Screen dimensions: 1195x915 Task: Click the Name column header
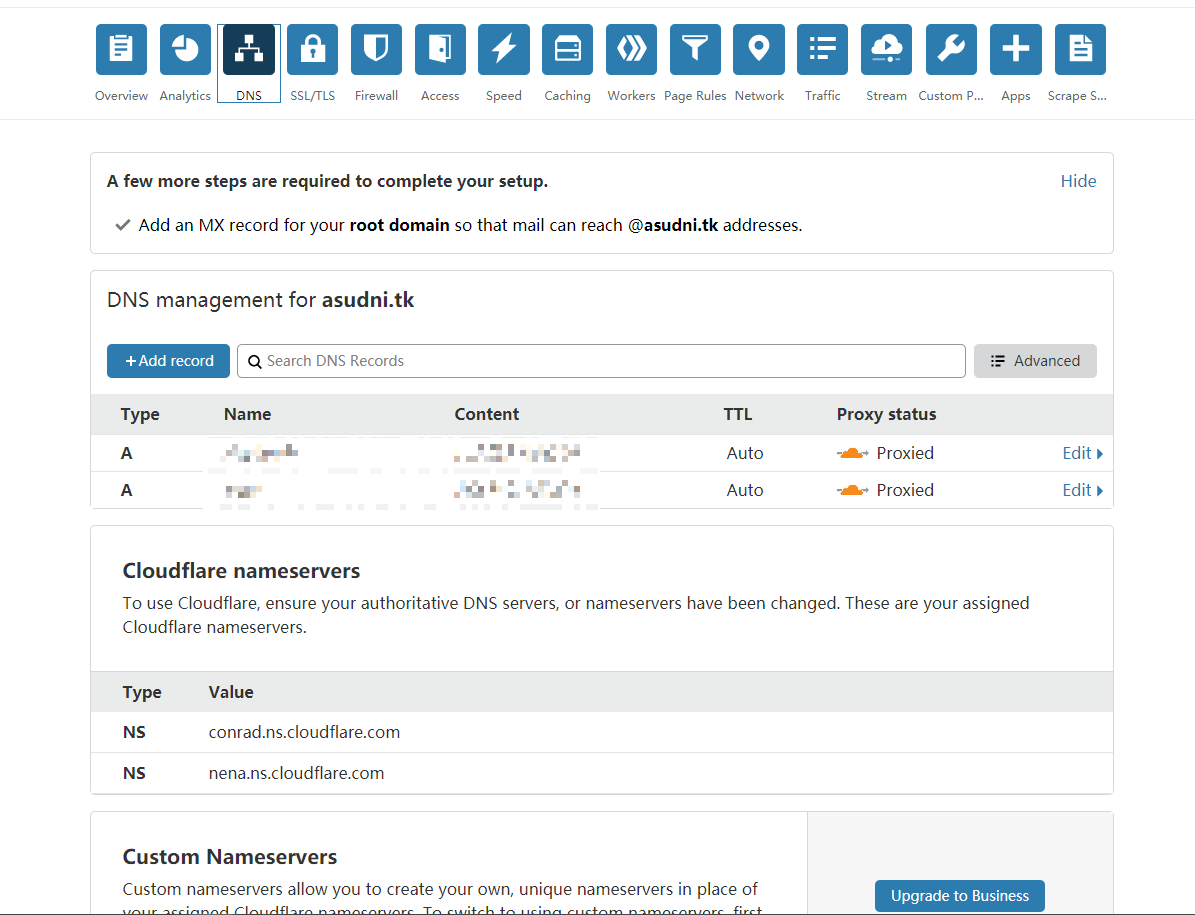tap(248, 414)
